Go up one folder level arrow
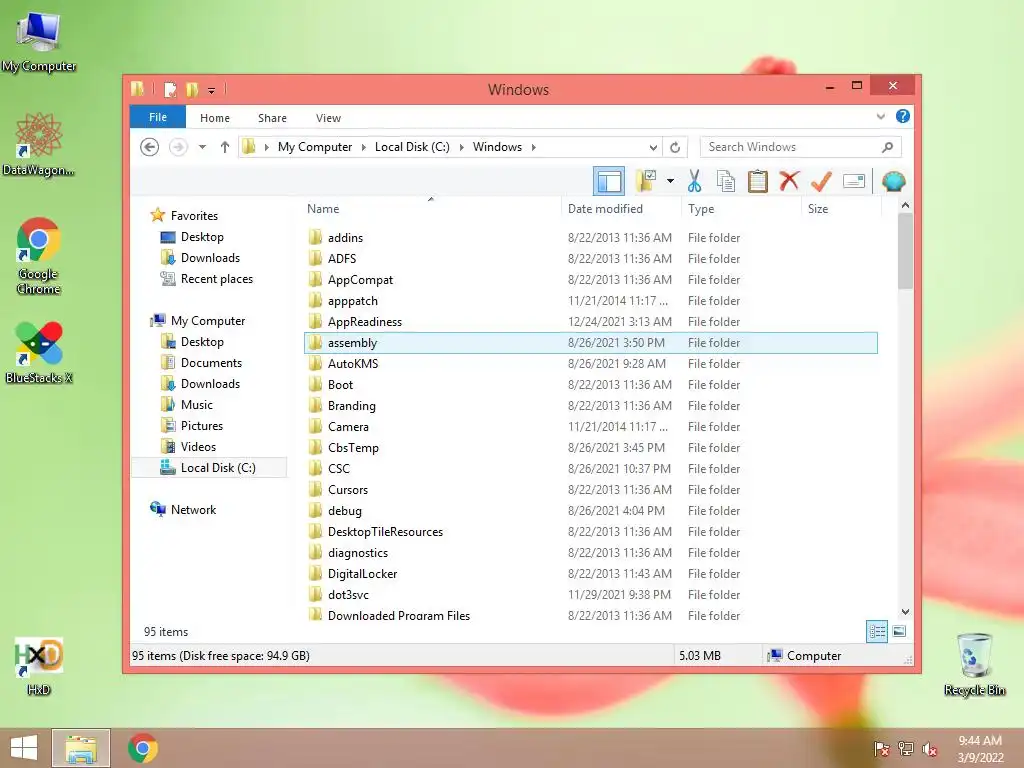The height and width of the screenshot is (768, 1024). tap(225, 147)
